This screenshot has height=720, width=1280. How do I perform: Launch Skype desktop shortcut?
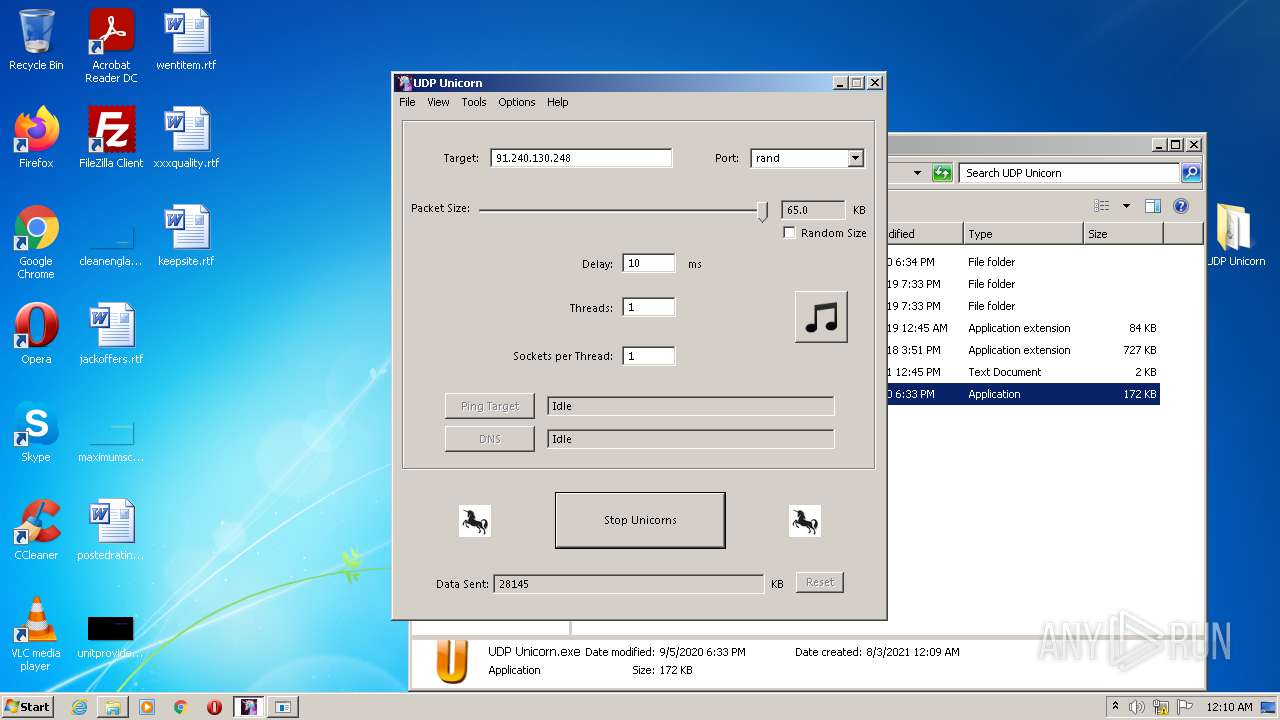36,432
